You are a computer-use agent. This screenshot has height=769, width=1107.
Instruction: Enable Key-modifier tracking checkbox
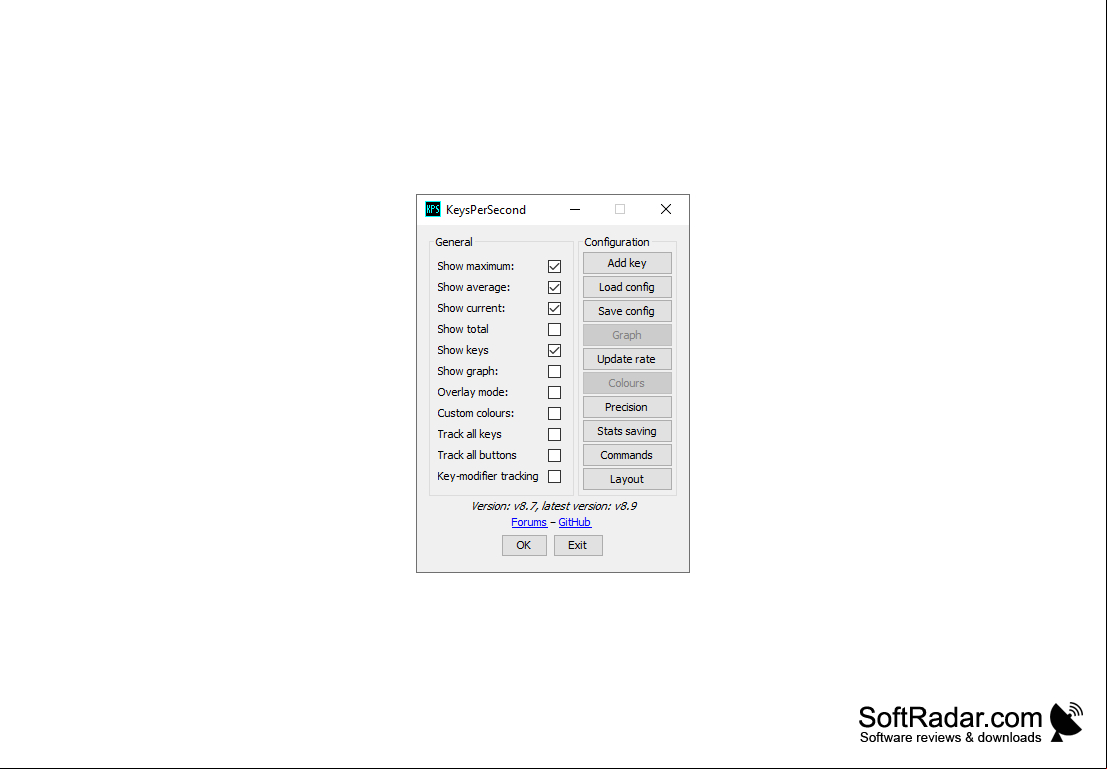click(x=554, y=477)
